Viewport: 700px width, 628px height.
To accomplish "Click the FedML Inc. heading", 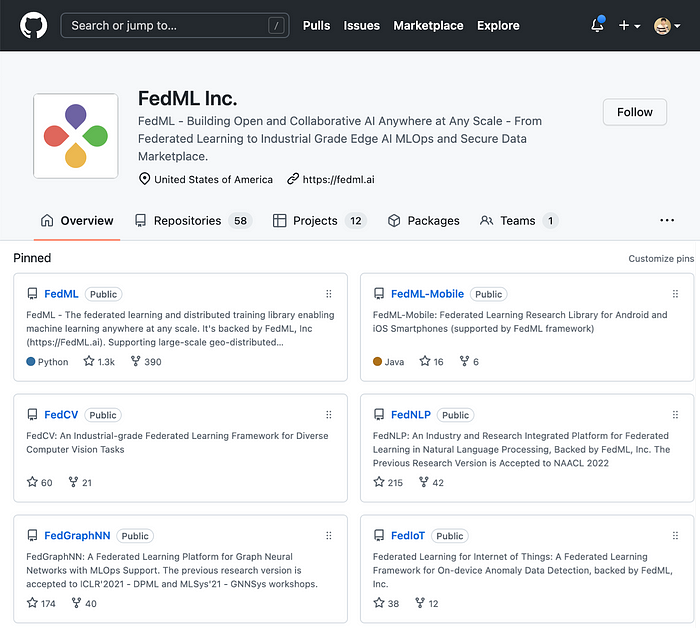I will 188,99.
